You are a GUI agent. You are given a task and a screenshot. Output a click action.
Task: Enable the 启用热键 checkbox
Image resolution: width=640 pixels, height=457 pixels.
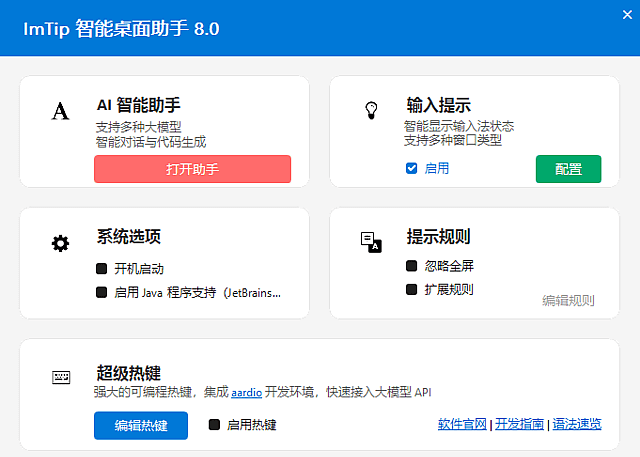214,425
